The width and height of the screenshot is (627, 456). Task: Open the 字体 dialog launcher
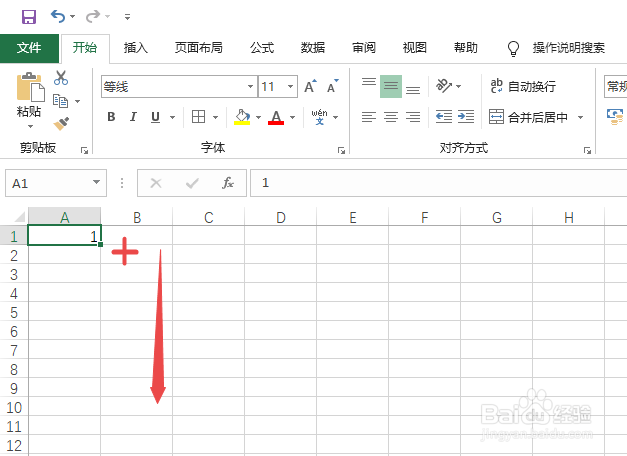341,150
